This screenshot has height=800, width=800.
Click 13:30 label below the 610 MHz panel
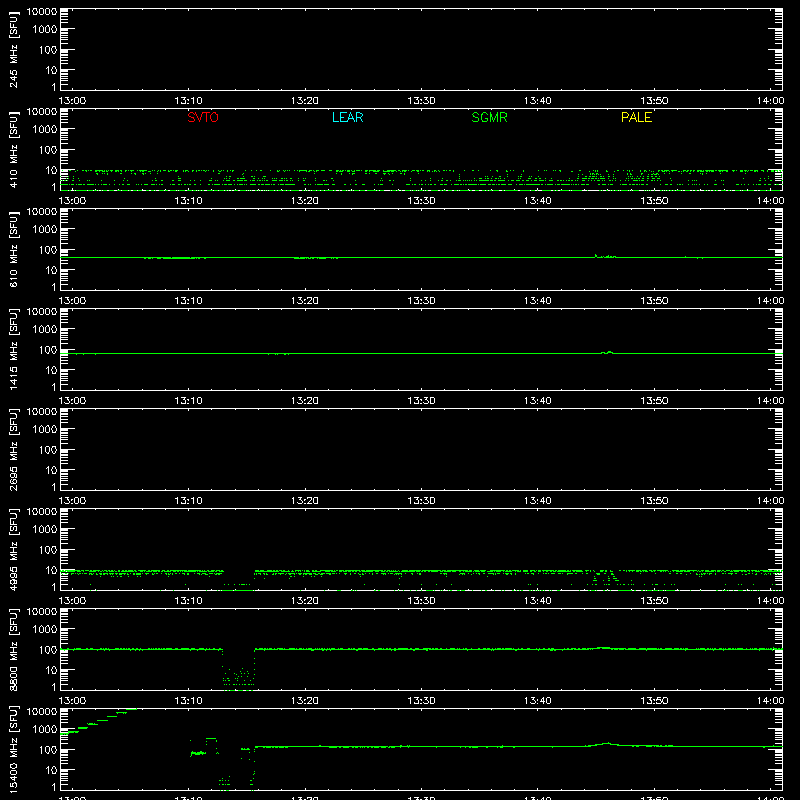click(421, 301)
